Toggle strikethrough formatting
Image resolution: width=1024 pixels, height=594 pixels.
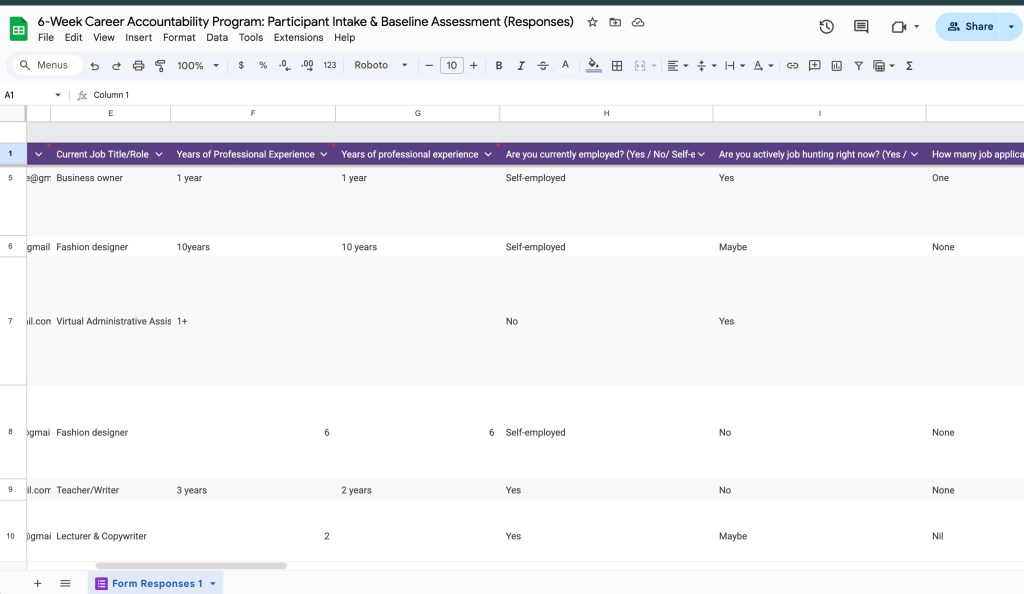(x=543, y=66)
